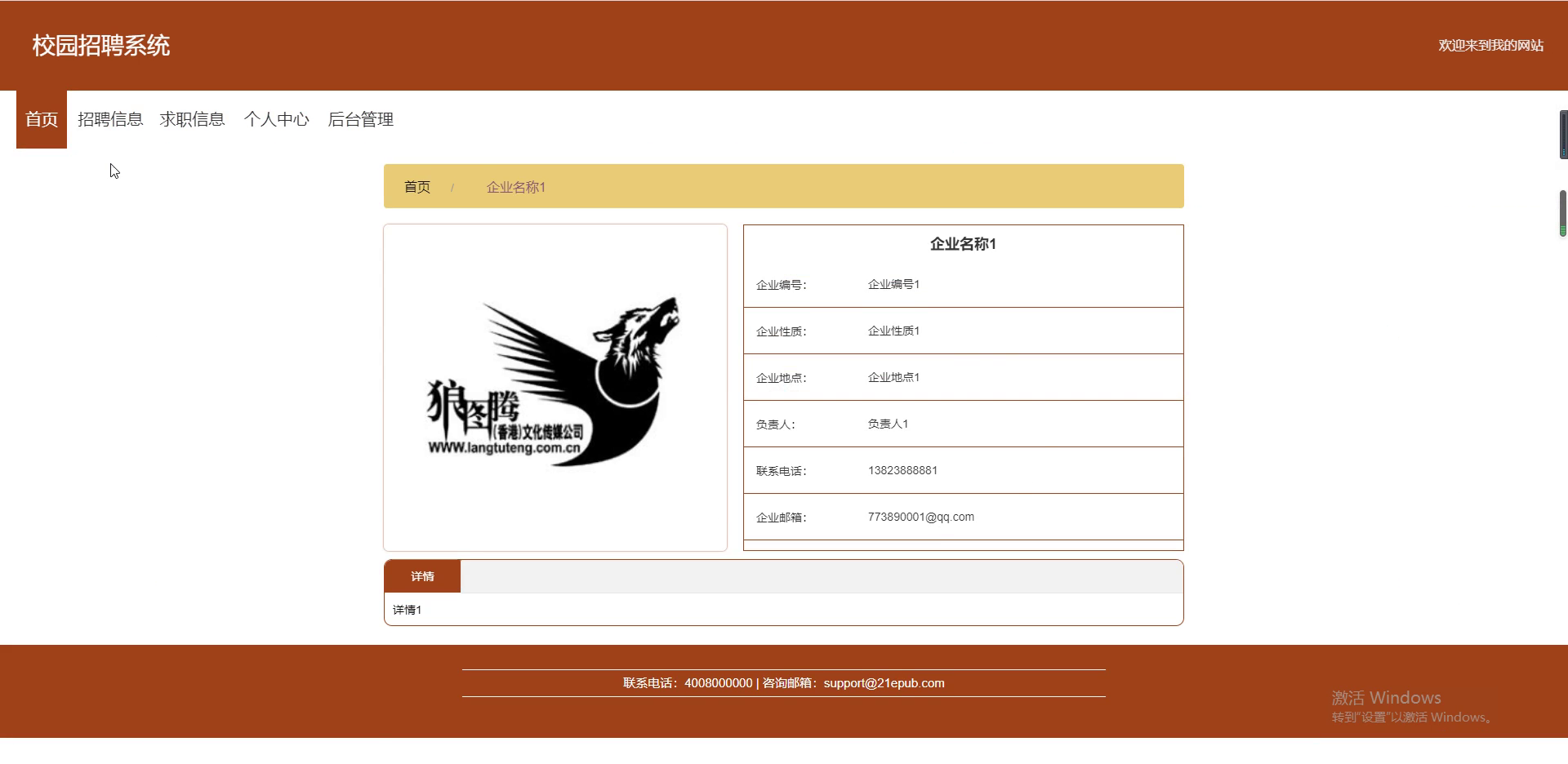Click the 企业性质1 value
This screenshot has width=1568, height=764.
893,331
